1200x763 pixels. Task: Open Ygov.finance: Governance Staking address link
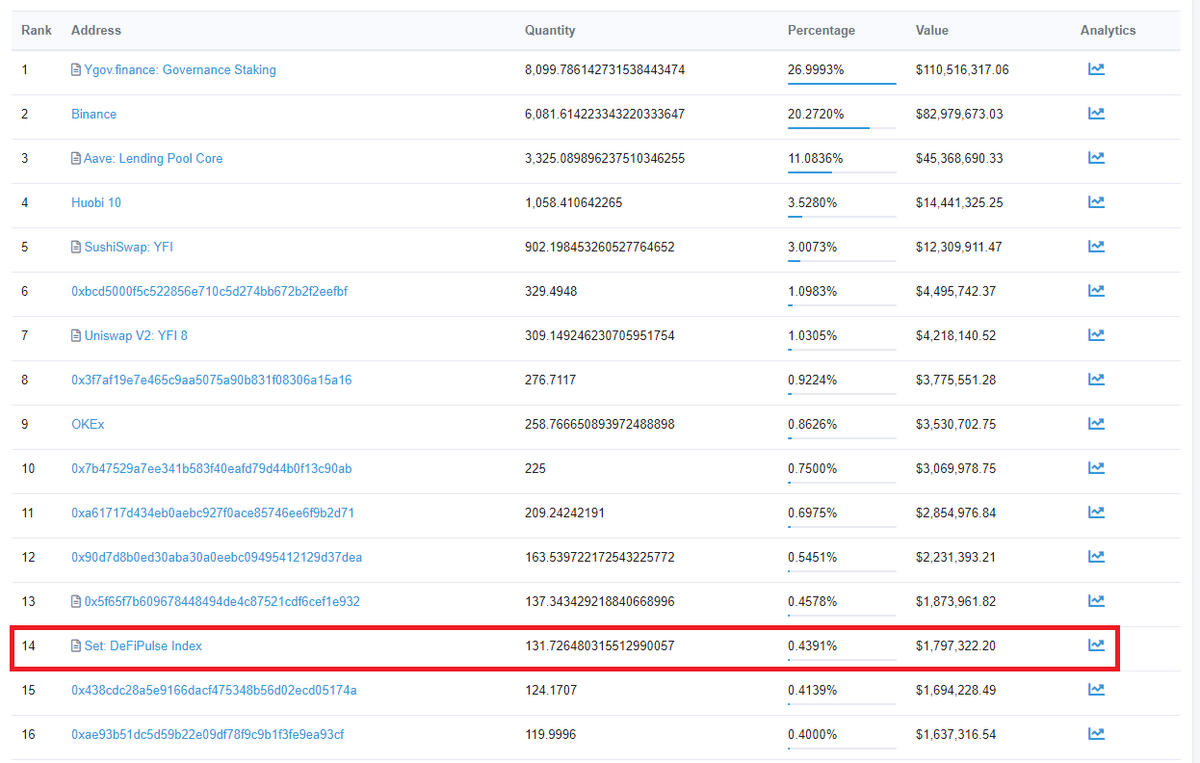180,70
